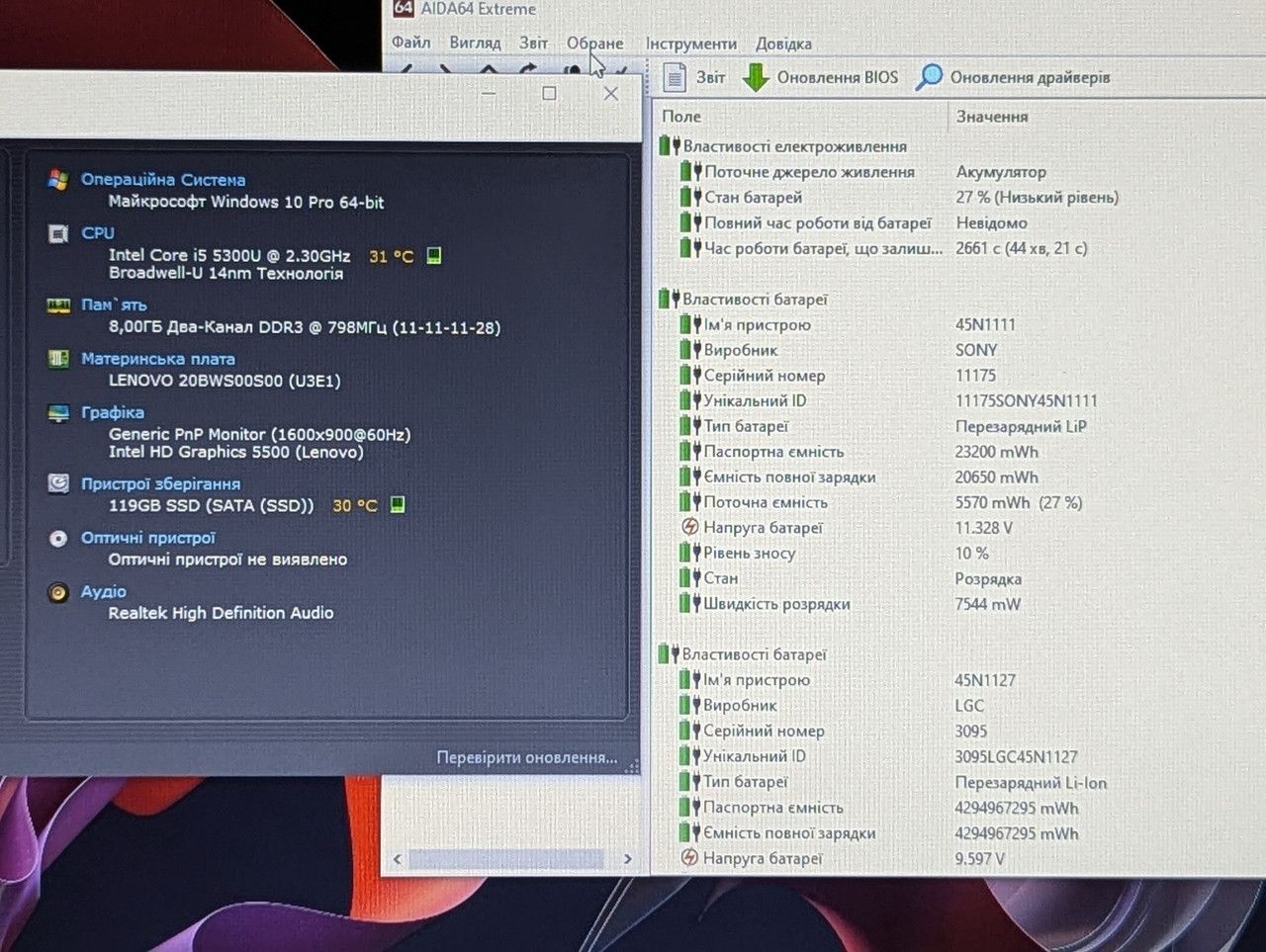Click the Оптичні пристрої disc icon
1266x952 pixels.
click(x=58, y=539)
